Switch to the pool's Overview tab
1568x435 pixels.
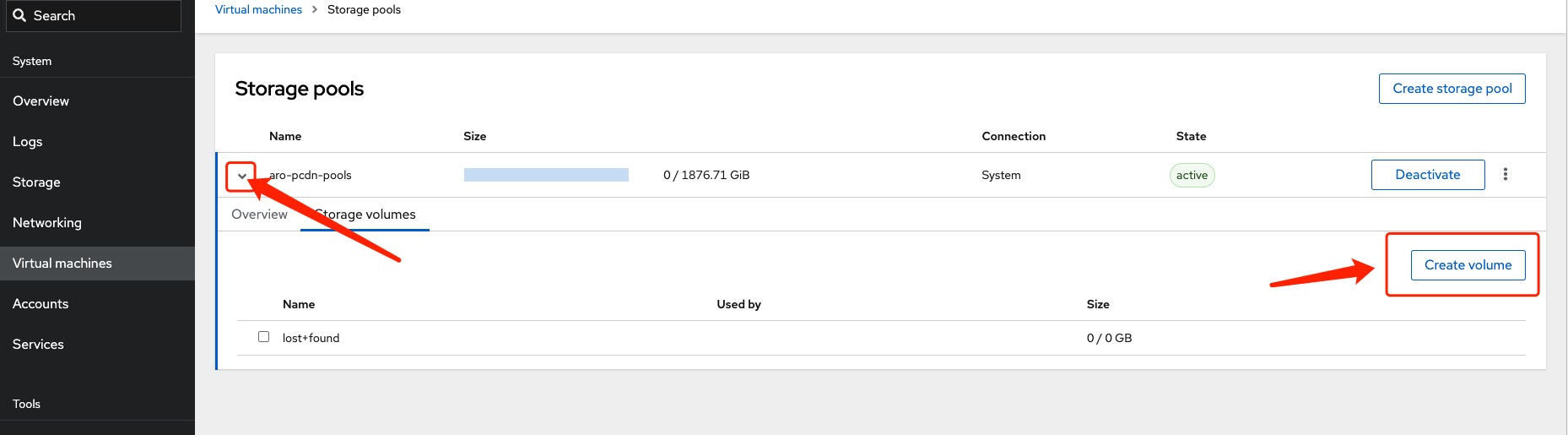pyautogui.click(x=259, y=215)
